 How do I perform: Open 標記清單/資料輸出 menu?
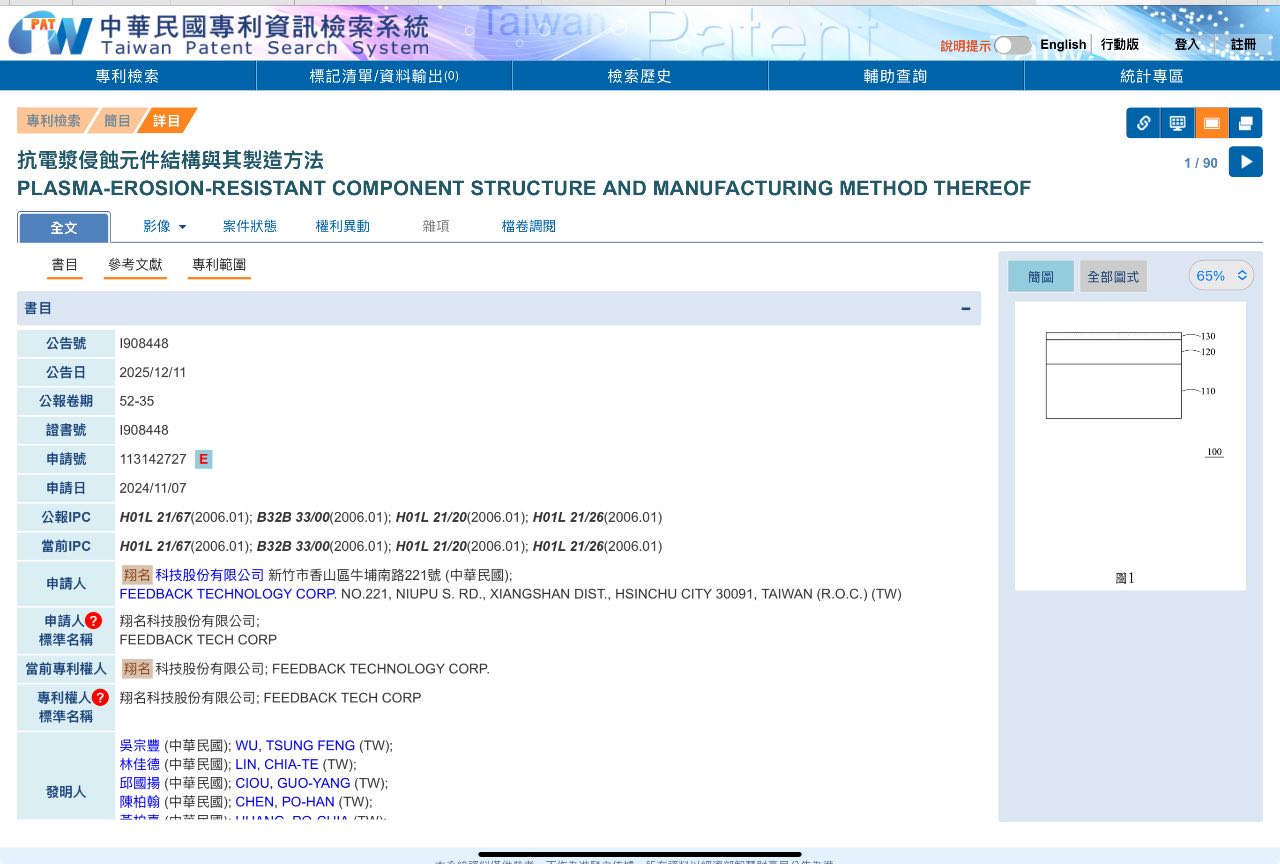(384, 76)
